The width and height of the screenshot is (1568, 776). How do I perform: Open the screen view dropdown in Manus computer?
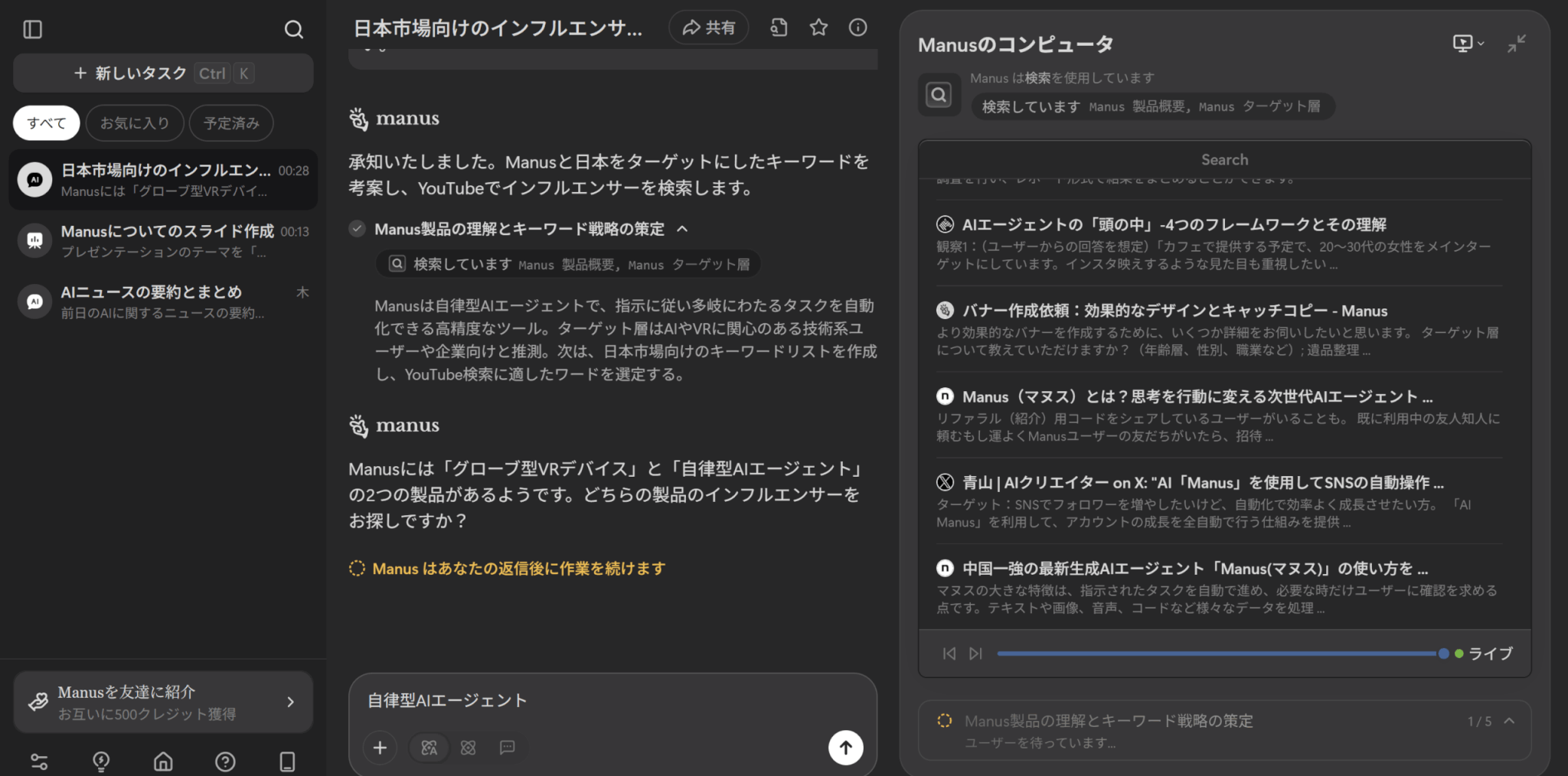pos(1468,44)
